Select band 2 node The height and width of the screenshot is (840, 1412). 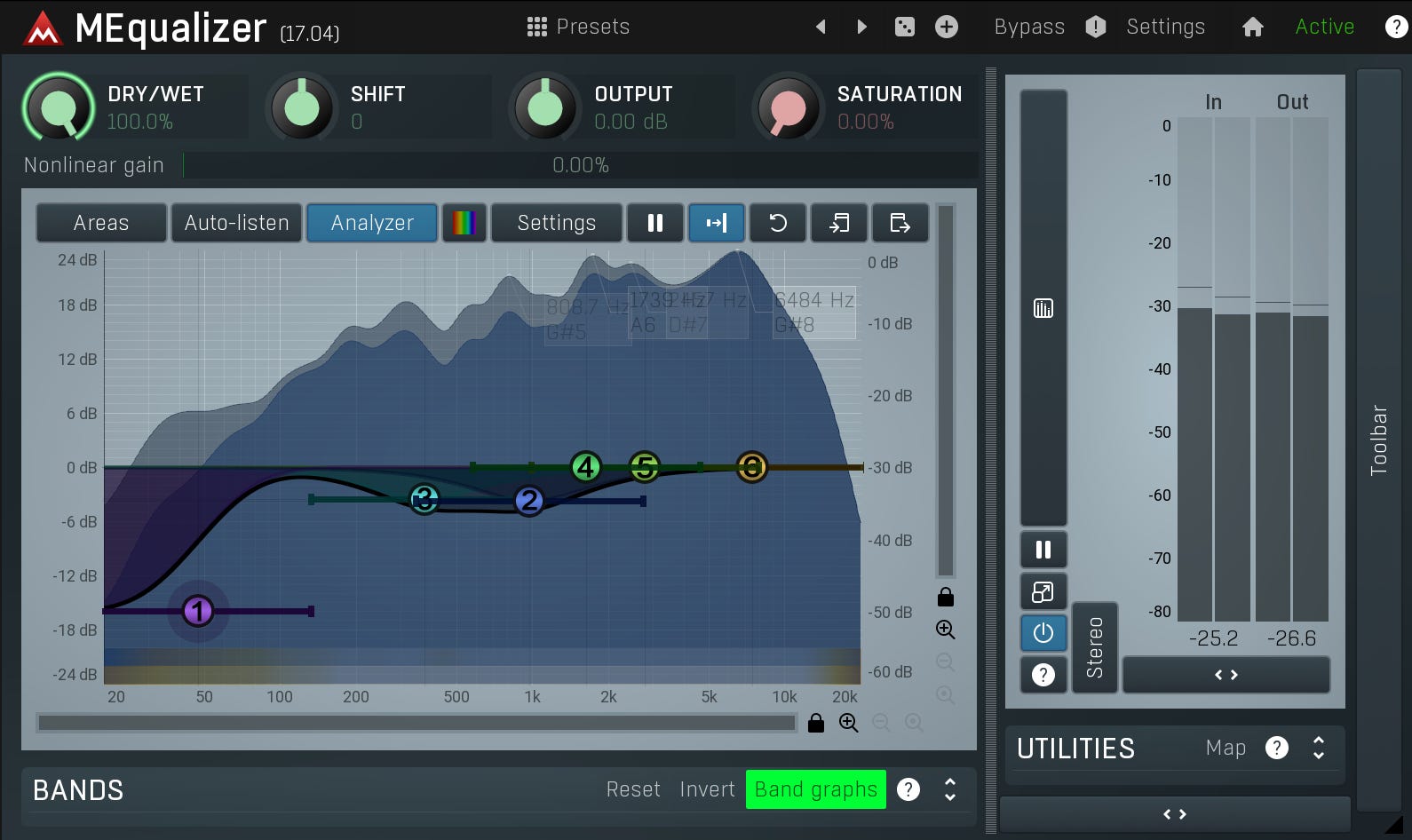529,501
